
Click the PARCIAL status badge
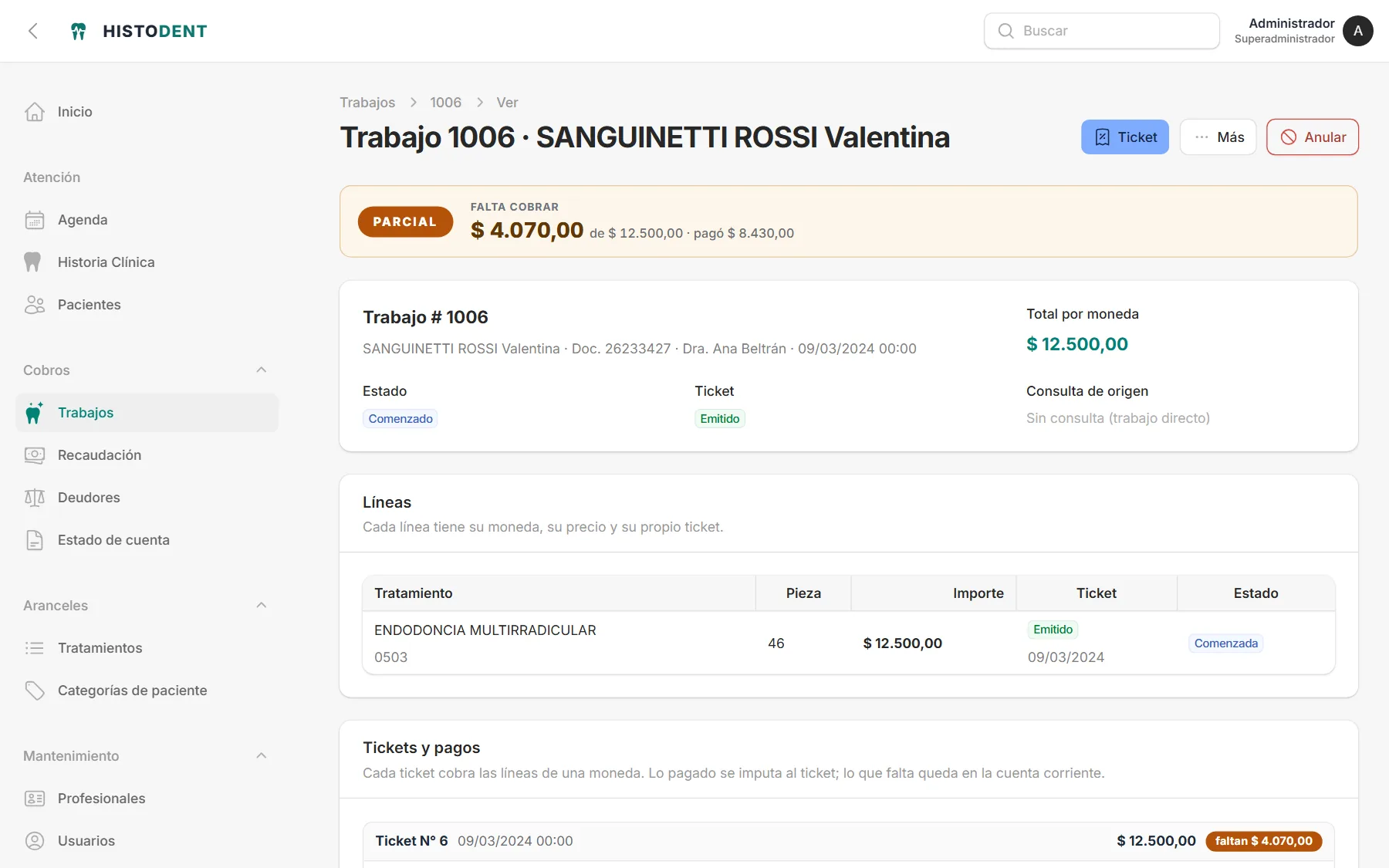click(x=405, y=221)
